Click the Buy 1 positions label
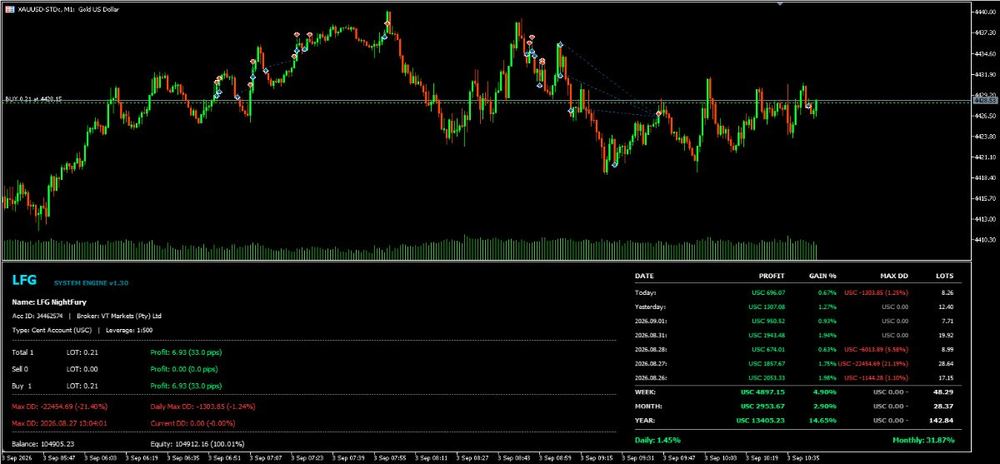Viewport: 1000px width, 464px height. point(22,386)
